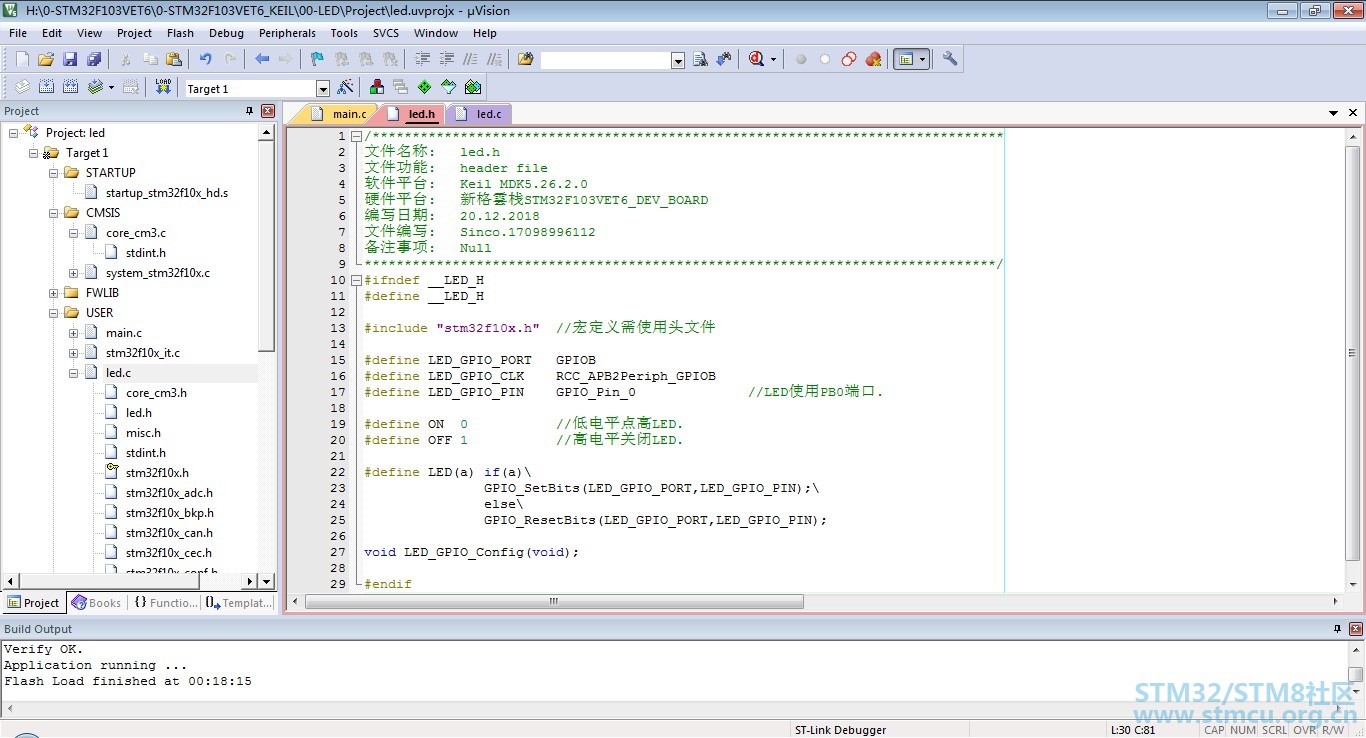Click inside the find text input field
The height and width of the screenshot is (738, 1366).
click(x=605, y=60)
